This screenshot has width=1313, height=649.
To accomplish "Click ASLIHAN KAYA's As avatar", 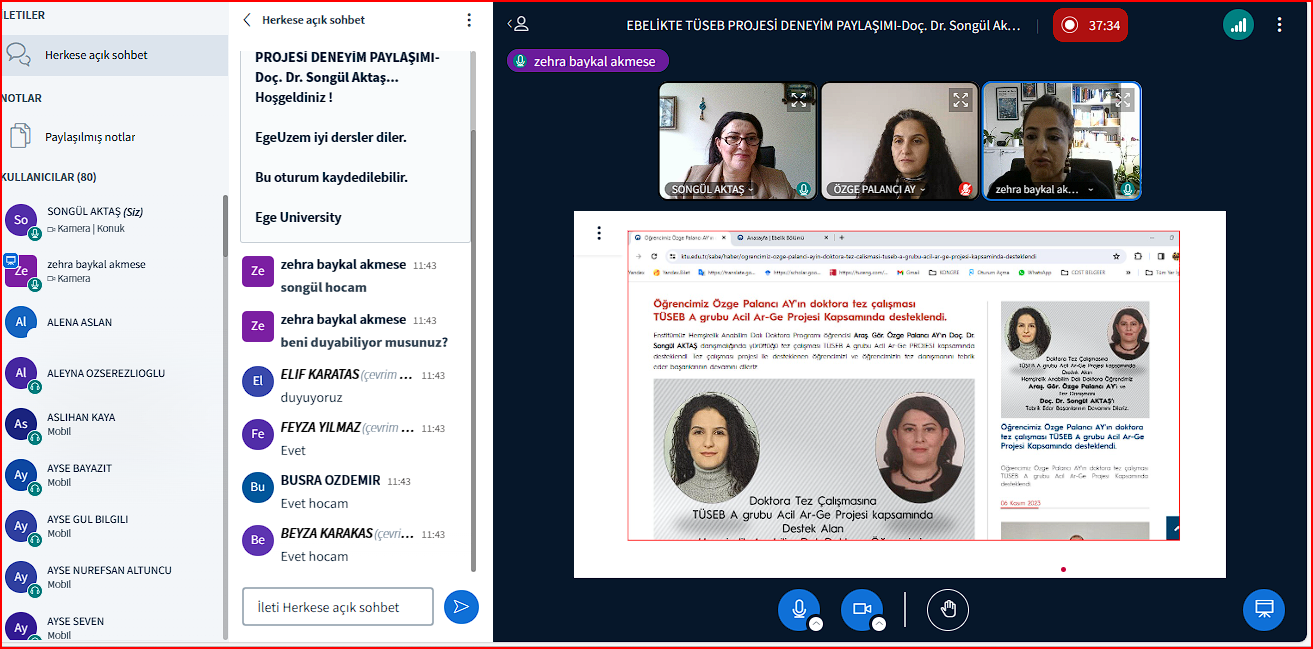I will (x=21, y=424).
